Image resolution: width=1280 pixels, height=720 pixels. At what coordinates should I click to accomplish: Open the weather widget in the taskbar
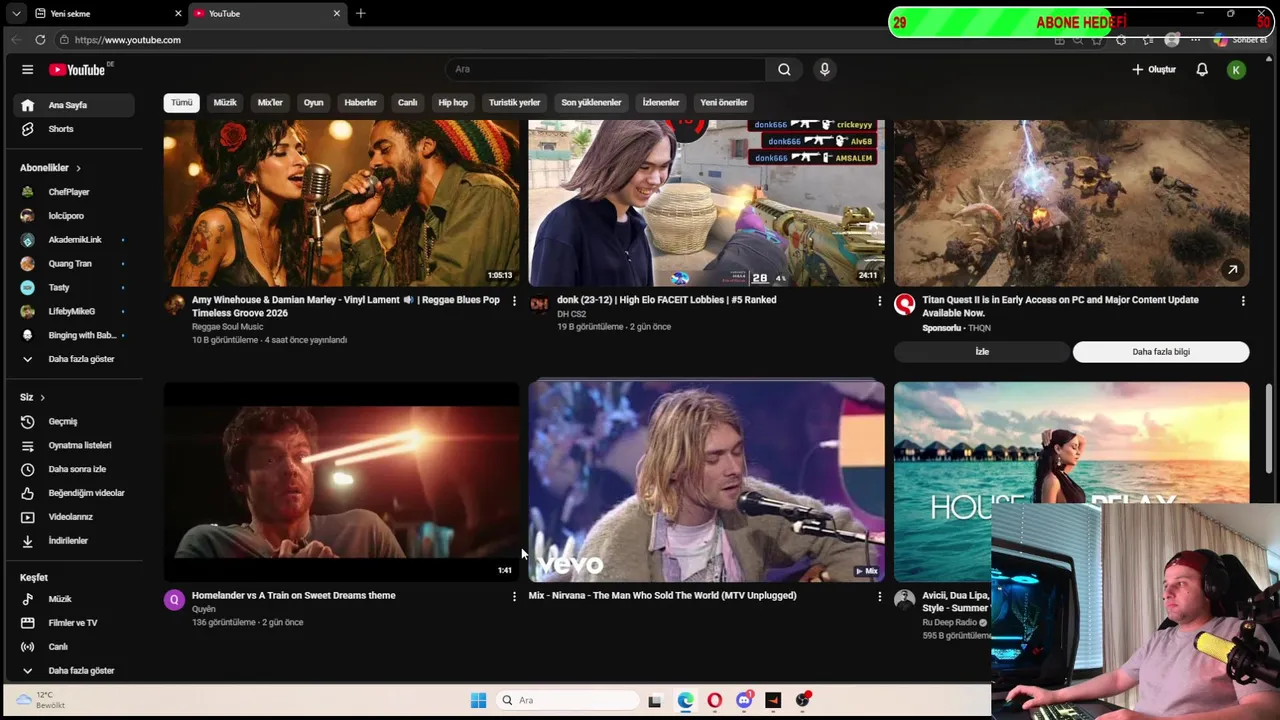coord(40,700)
